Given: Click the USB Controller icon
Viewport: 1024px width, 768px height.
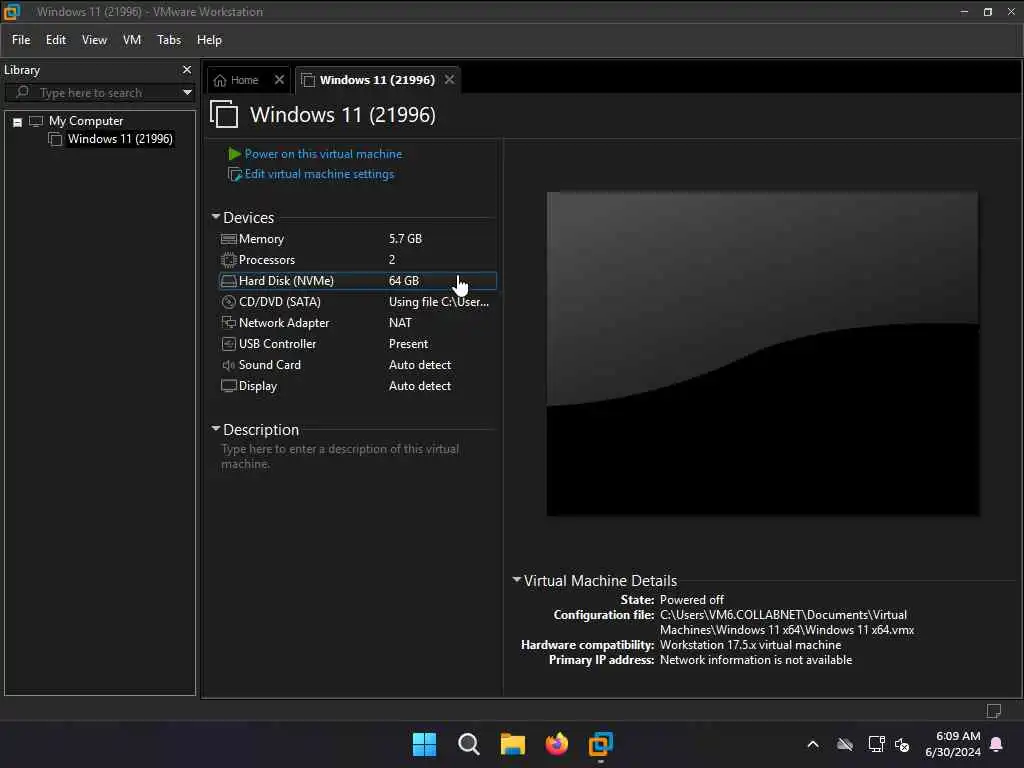Looking at the screenshot, I should tap(229, 344).
